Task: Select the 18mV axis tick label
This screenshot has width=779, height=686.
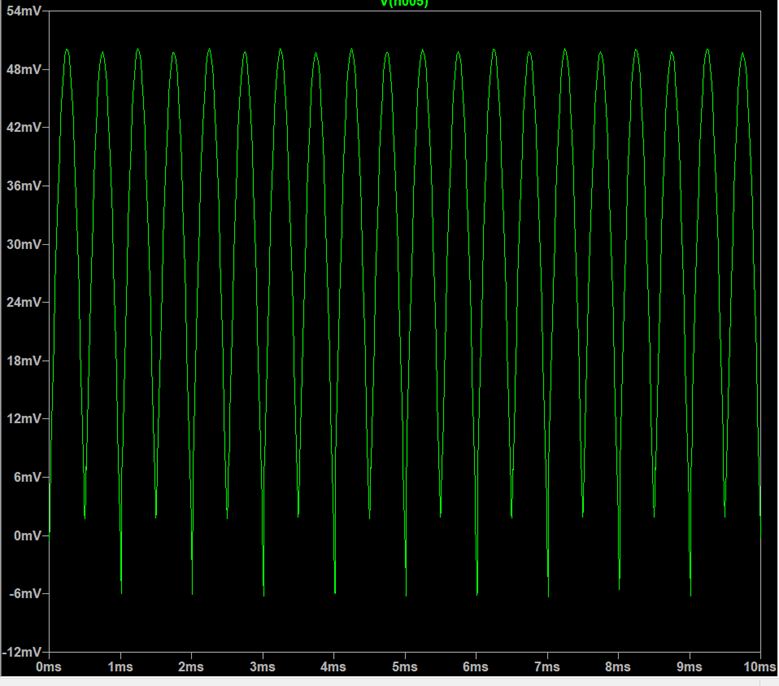Action: (23, 361)
